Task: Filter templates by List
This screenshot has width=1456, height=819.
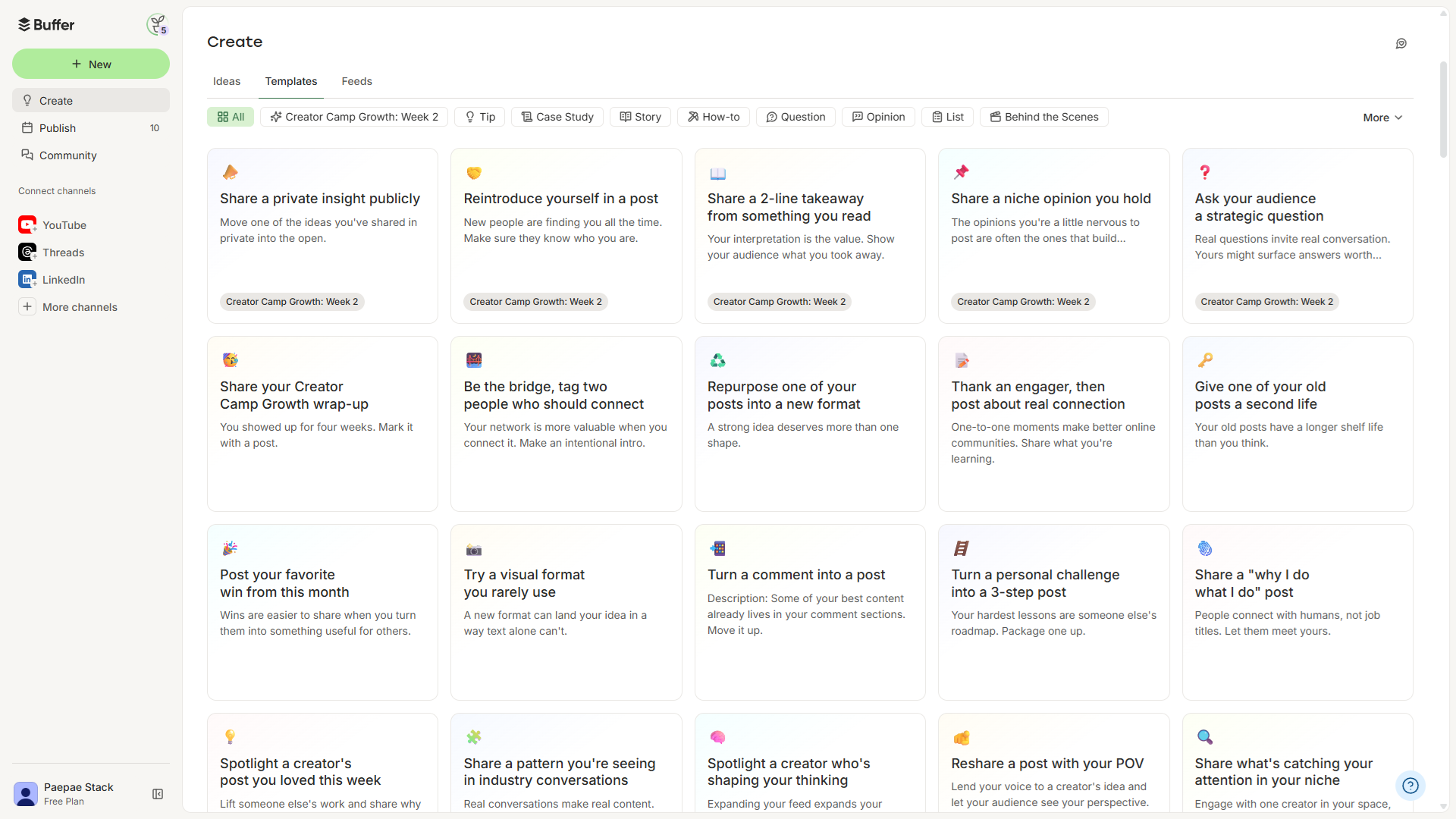Action: click(947, 117)
